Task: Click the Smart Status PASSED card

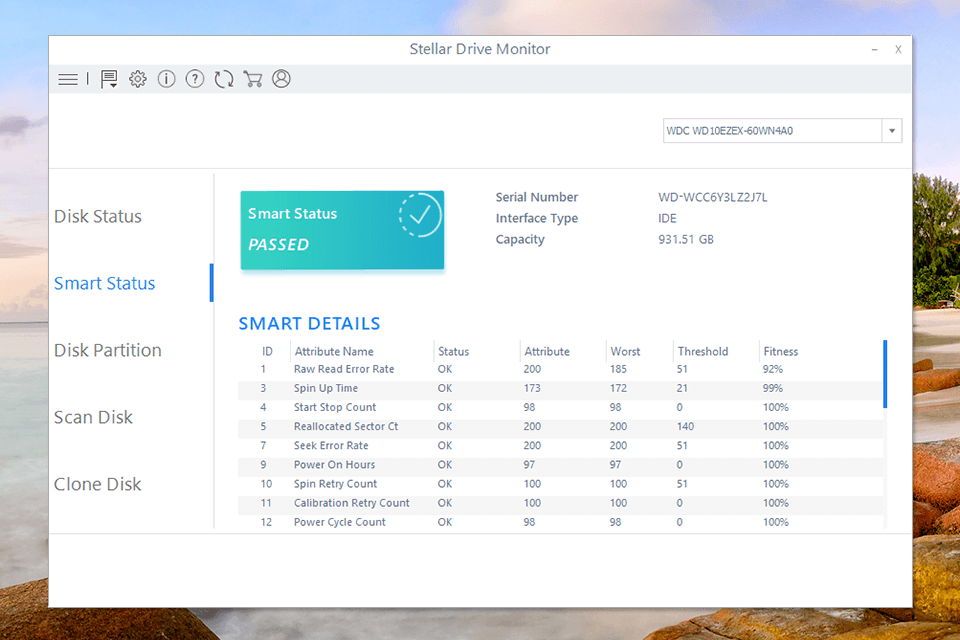Action: pos(342,230)
